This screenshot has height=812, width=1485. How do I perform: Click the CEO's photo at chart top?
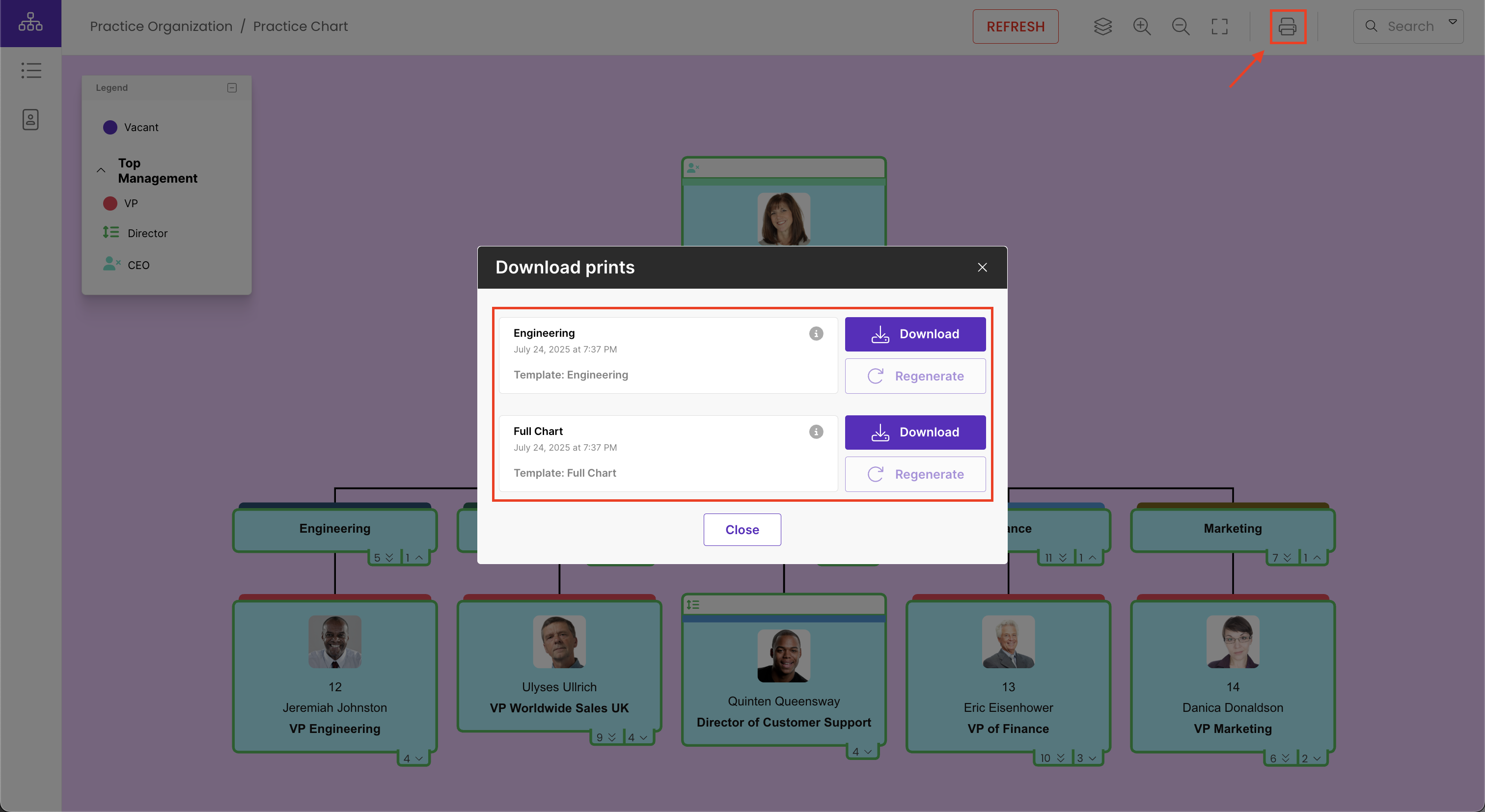[783, 219]
